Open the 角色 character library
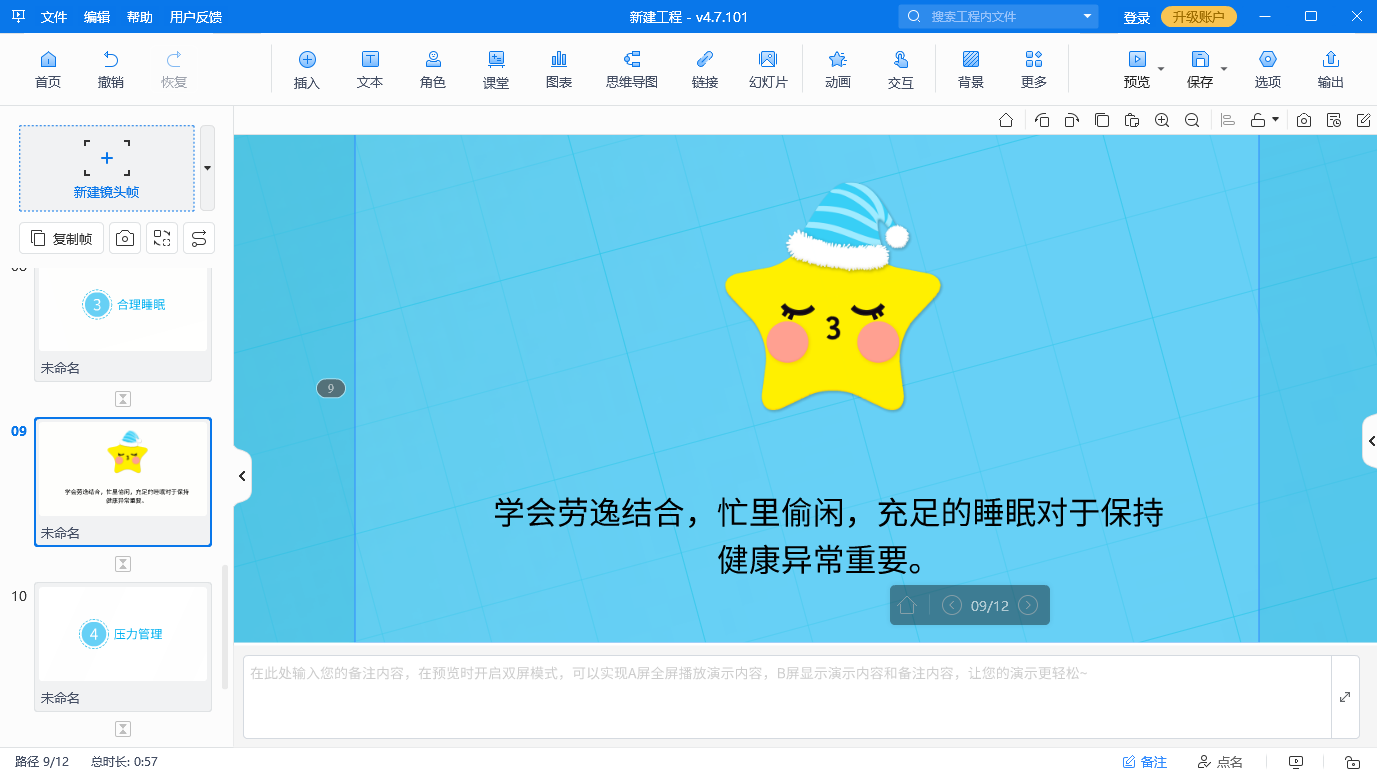 pos(433,69)
